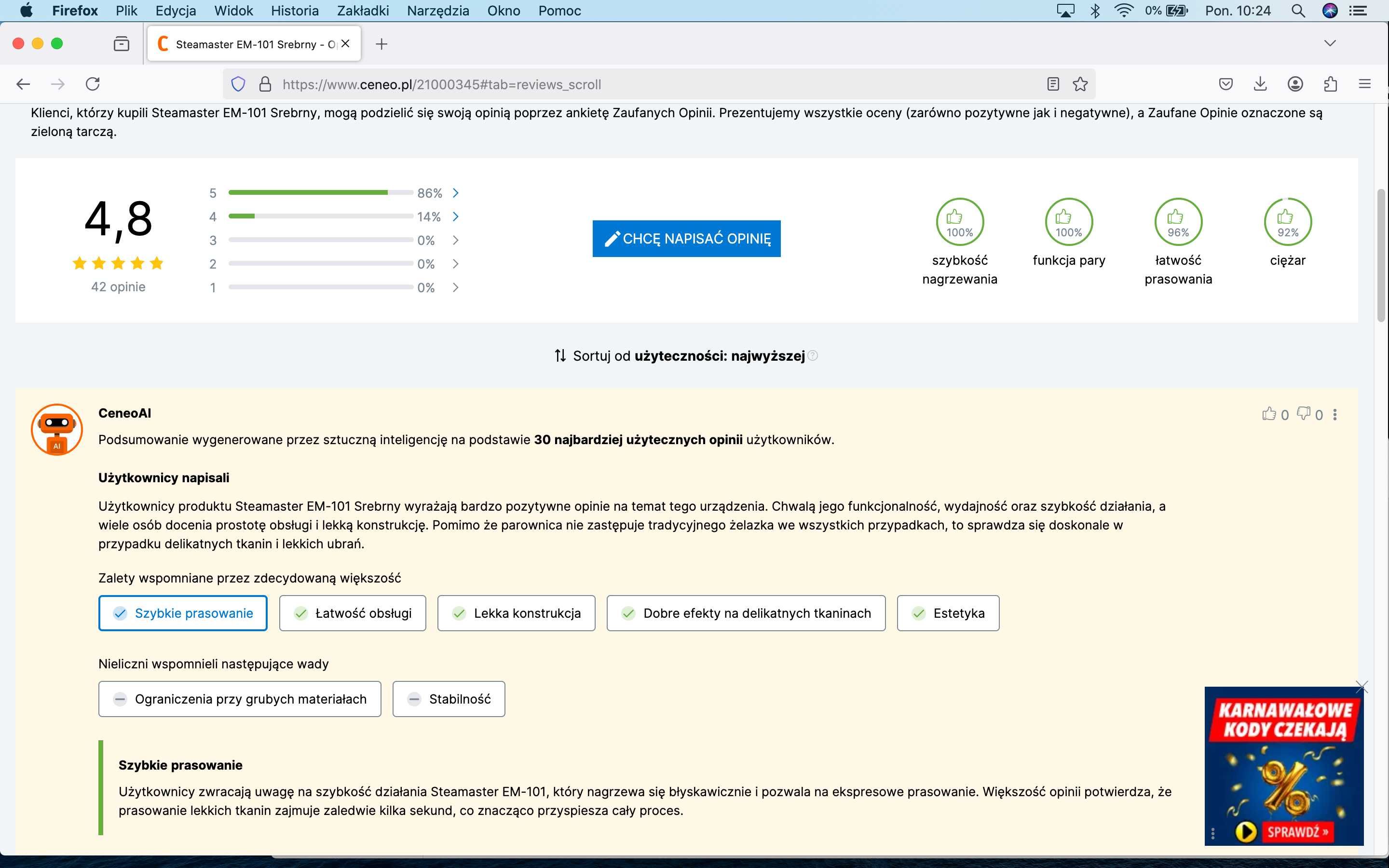Image resolution: width=1389 pixels, height=868 pixels.
Task: Toggle reader view icon in address bar
Action: pos(1053,84)
